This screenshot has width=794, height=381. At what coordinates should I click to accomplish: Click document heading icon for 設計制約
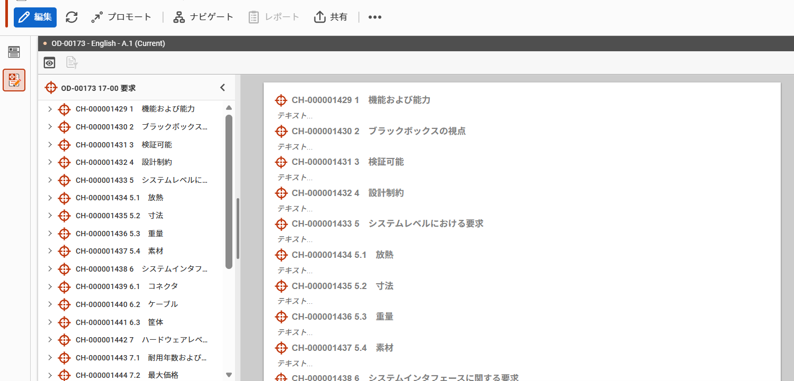tap(281, 193)
